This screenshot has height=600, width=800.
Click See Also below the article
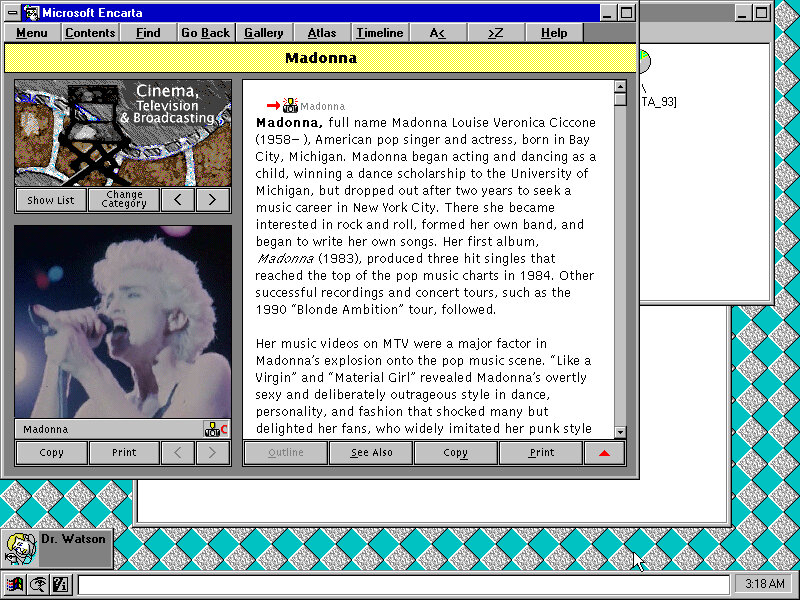click(371, 453)
